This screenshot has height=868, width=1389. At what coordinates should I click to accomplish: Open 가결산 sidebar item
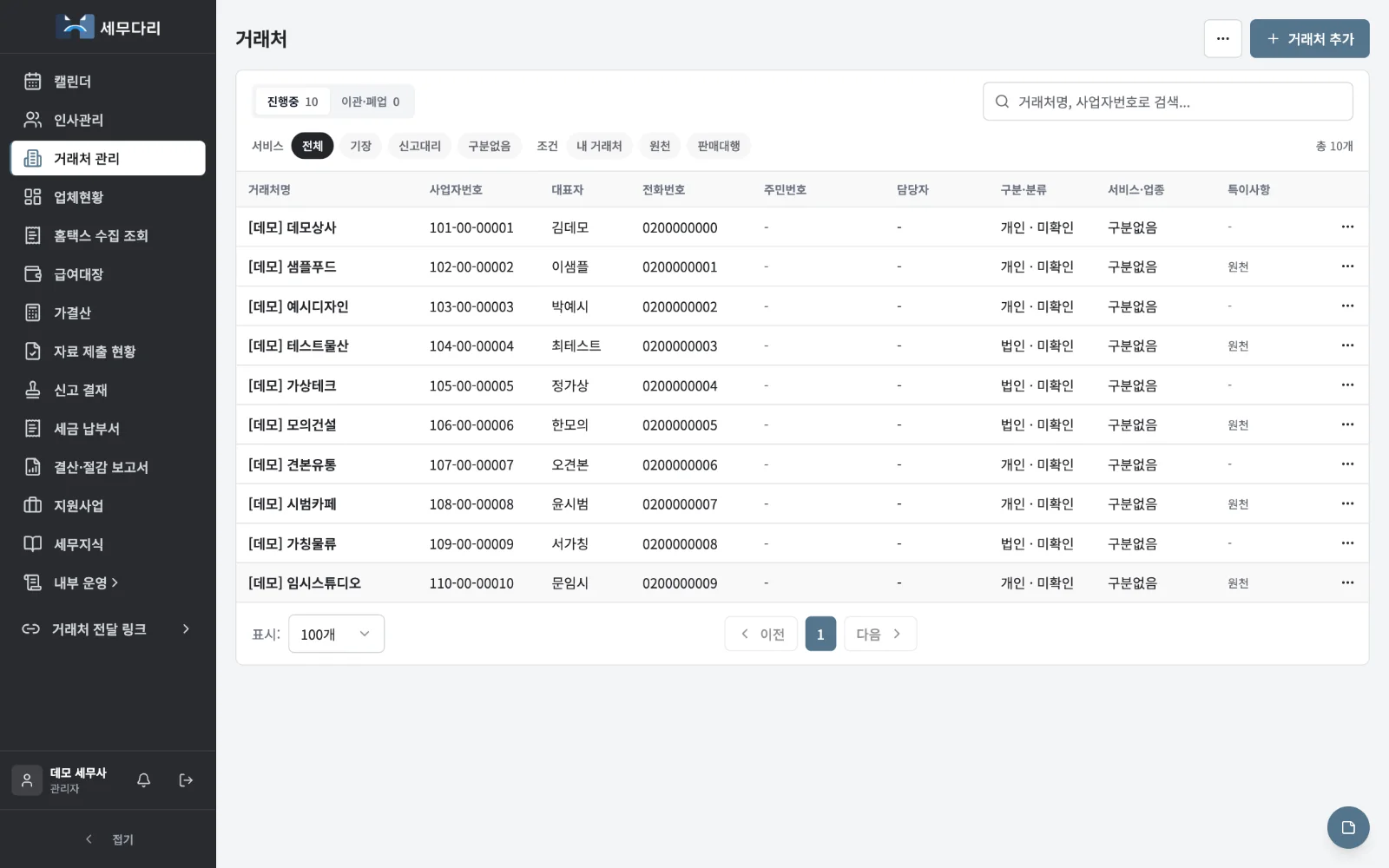click(x=108, y=312)
